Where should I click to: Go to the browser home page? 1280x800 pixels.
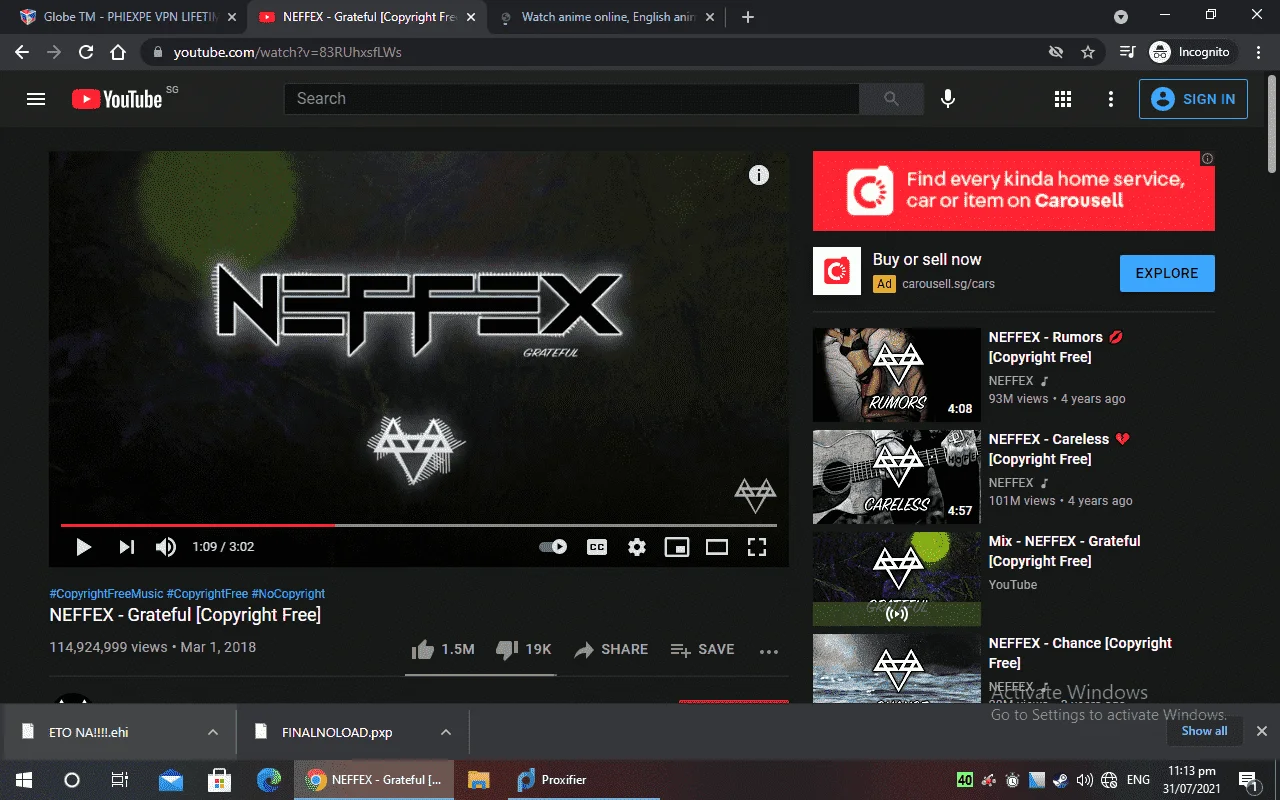click(x=118, y=52)
